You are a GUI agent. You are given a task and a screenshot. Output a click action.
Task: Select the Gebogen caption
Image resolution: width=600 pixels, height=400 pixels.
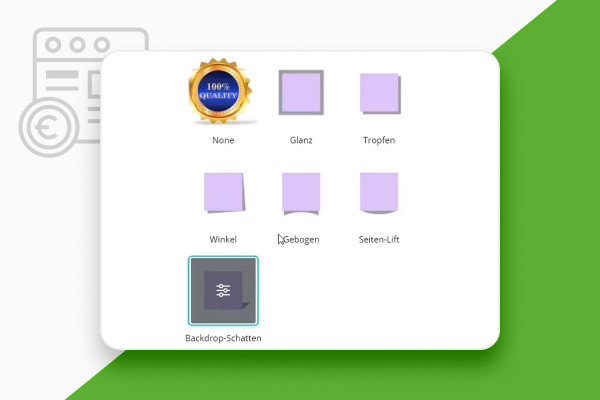(301, 240)
